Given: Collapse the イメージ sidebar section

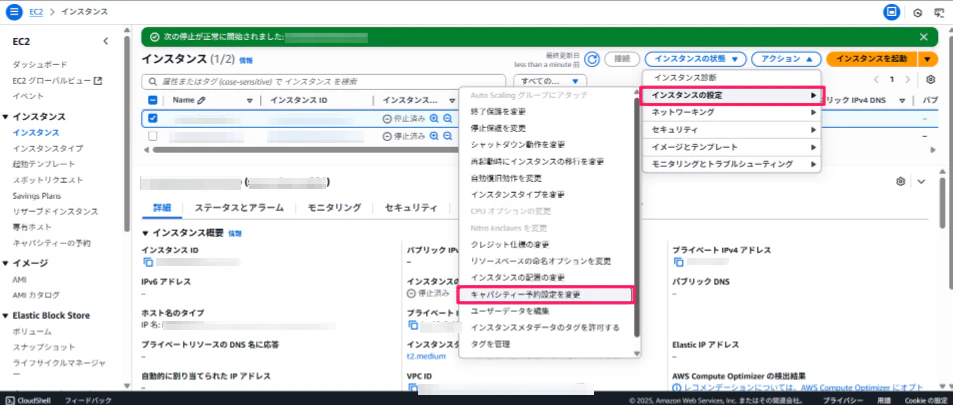Looking at the screenshot, I should pyautogui.click(x=6, y=263).
